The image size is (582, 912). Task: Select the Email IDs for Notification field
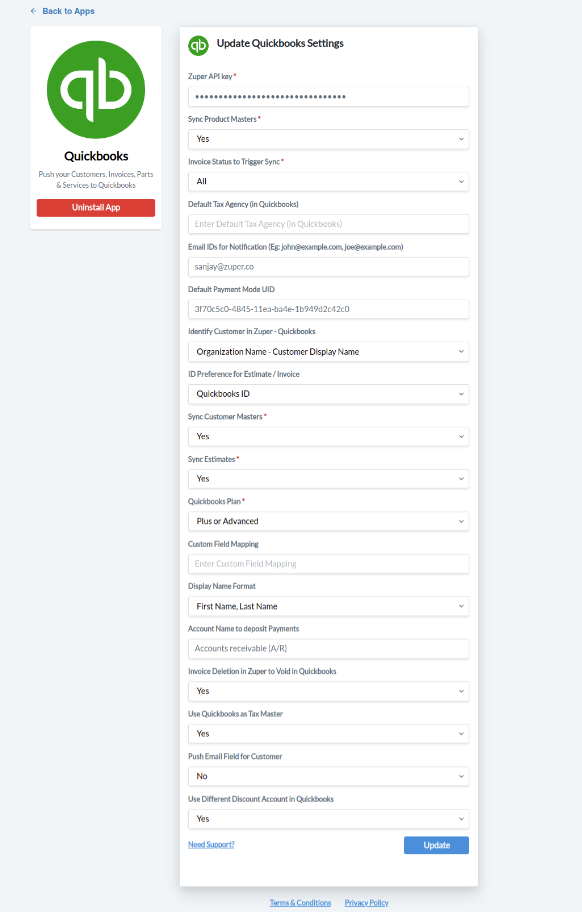(x=328, y=266)
